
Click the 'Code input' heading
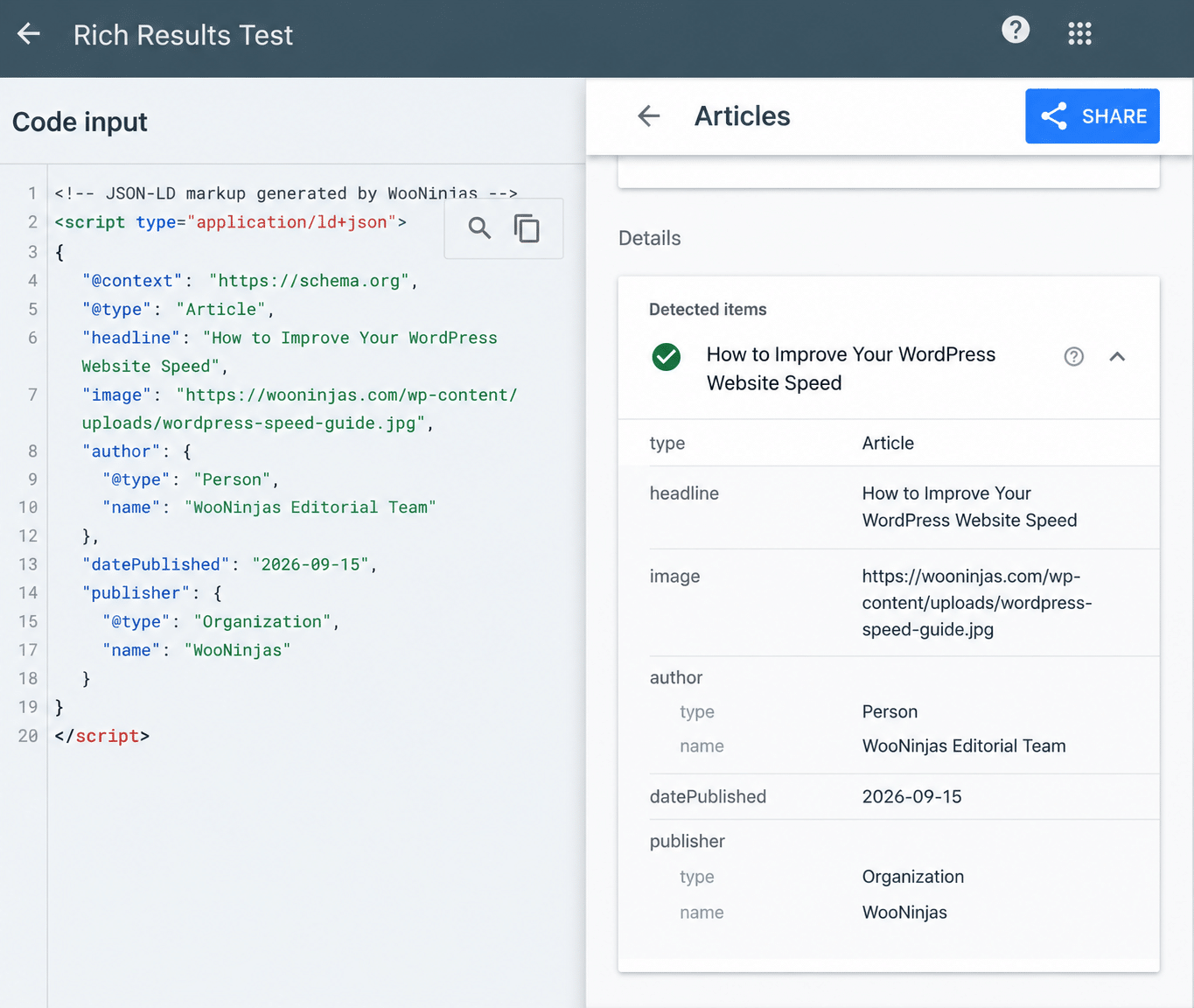[80, 122]
